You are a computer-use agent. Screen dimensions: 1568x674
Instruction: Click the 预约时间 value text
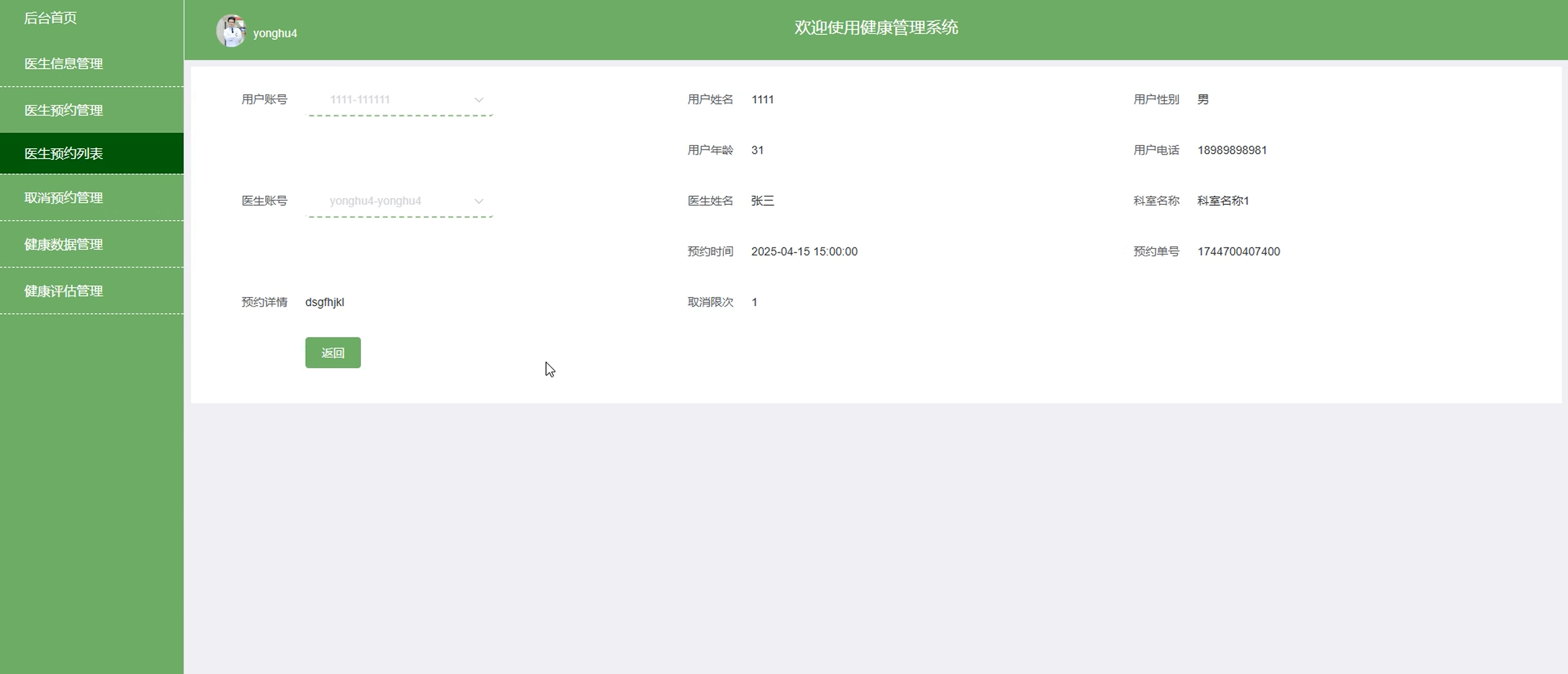point(803,252)
